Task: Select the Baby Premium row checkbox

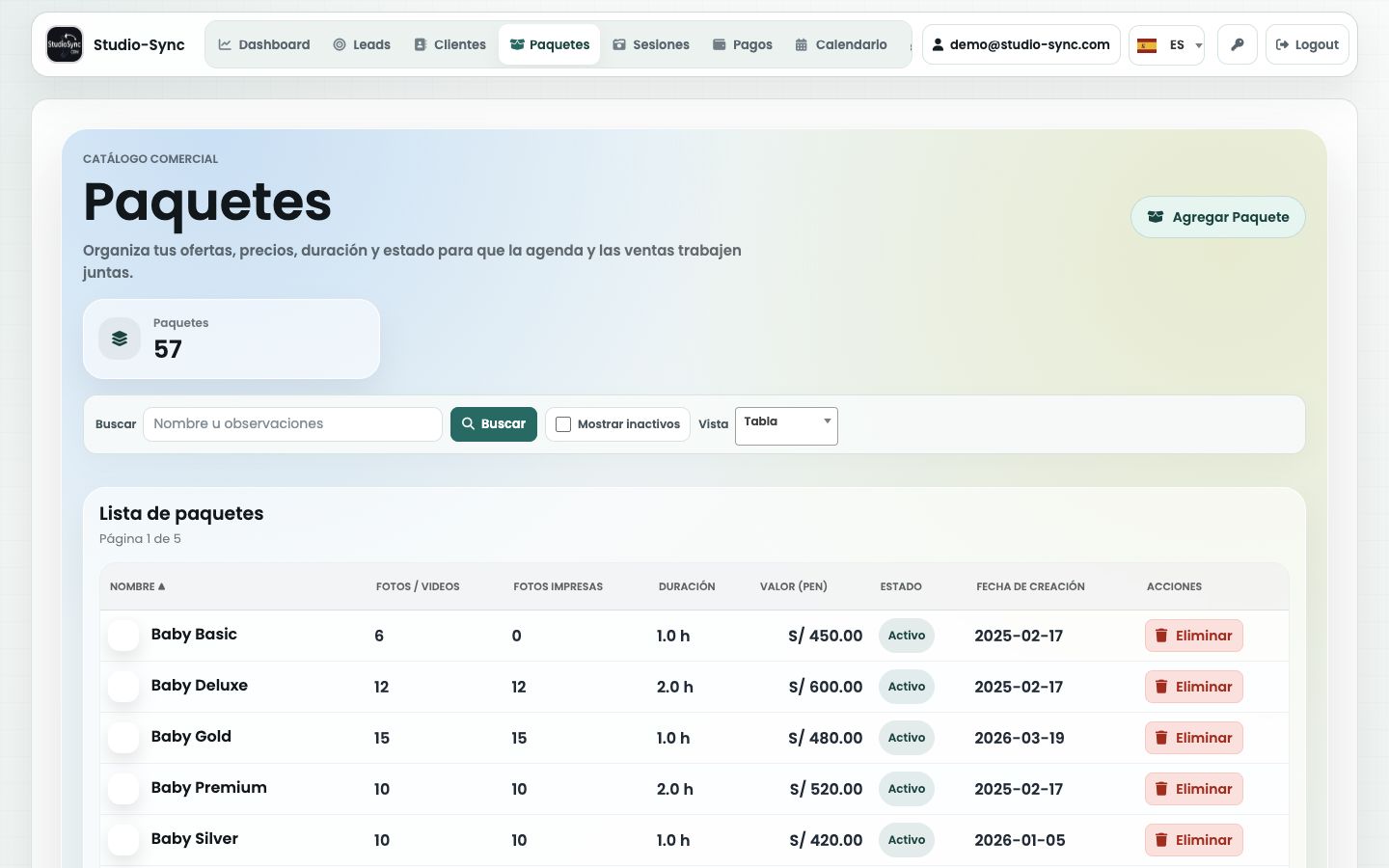Action: [123, 789]
